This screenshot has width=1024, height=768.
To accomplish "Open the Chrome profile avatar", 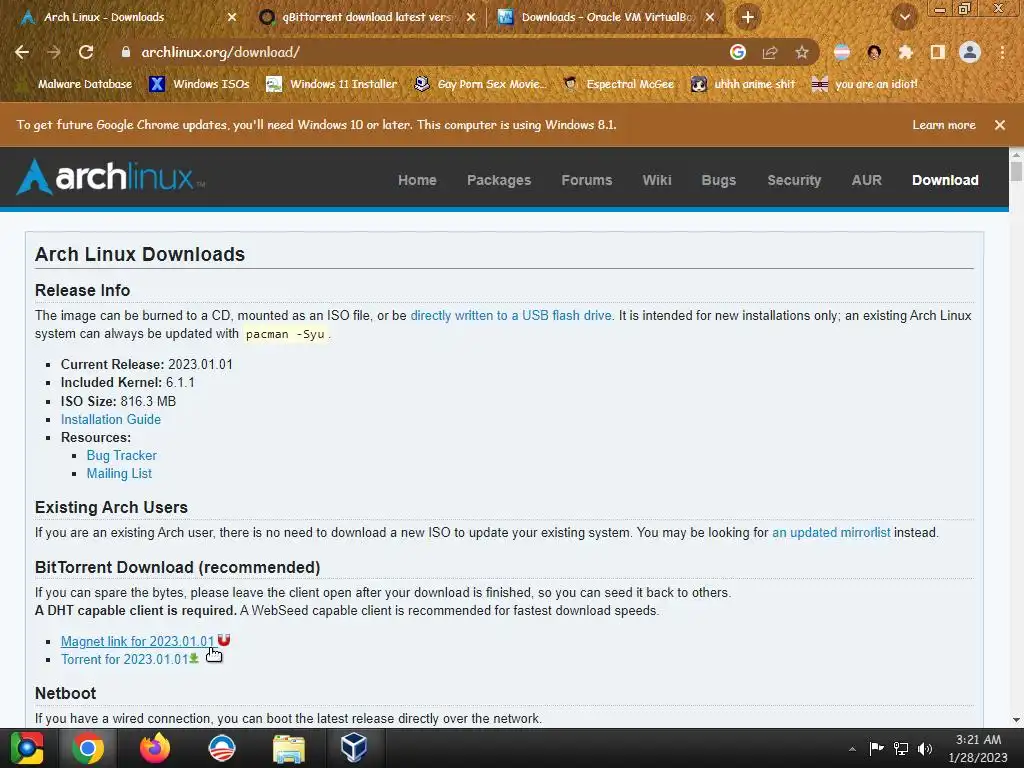I will tap(970, 52).
